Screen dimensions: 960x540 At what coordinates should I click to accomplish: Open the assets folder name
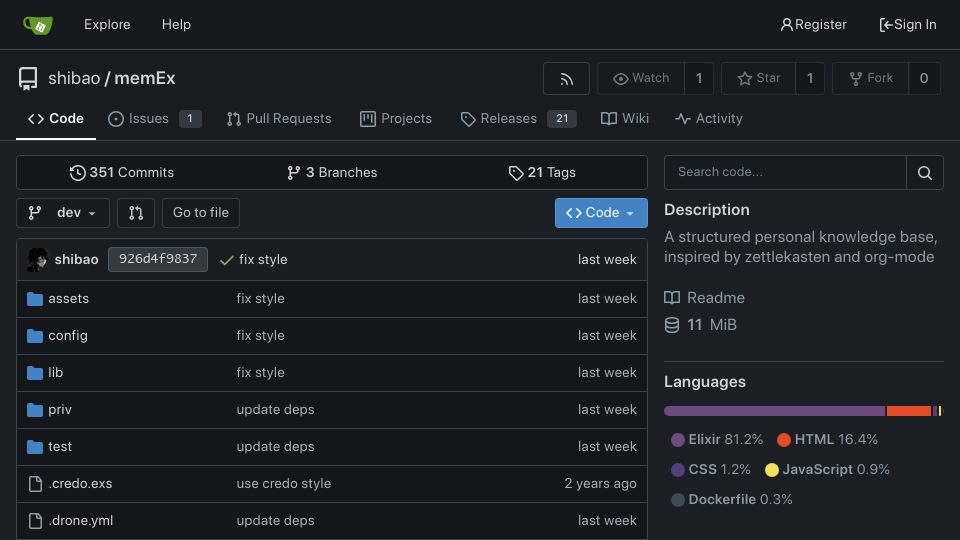tap(69, 299)
